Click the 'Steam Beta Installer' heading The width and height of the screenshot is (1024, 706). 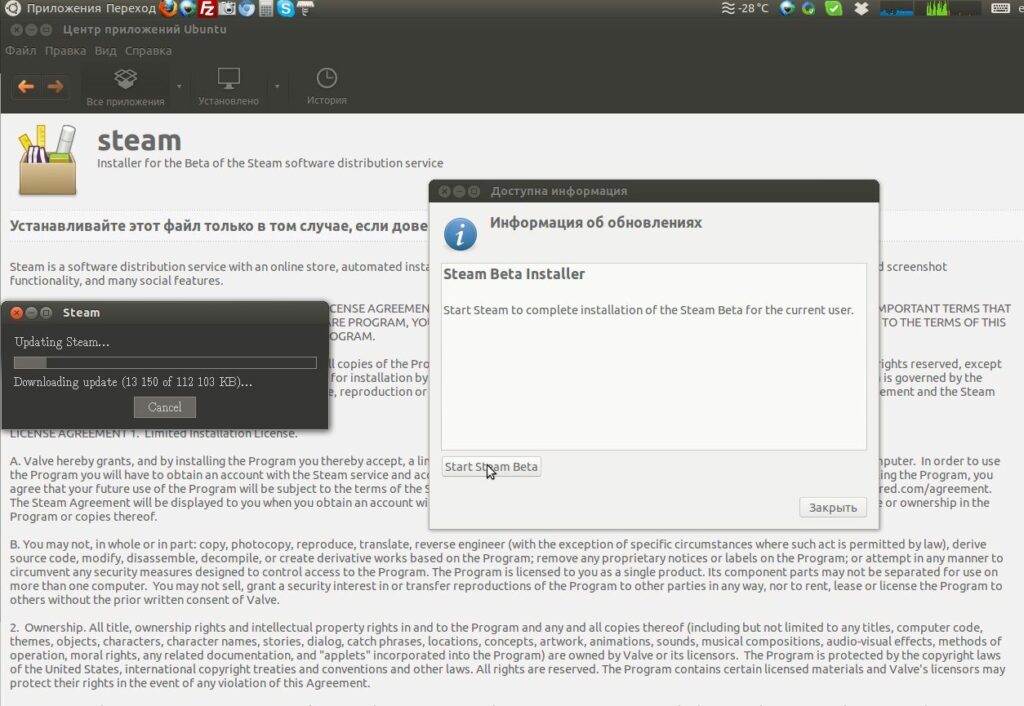(x=514, y=274)
